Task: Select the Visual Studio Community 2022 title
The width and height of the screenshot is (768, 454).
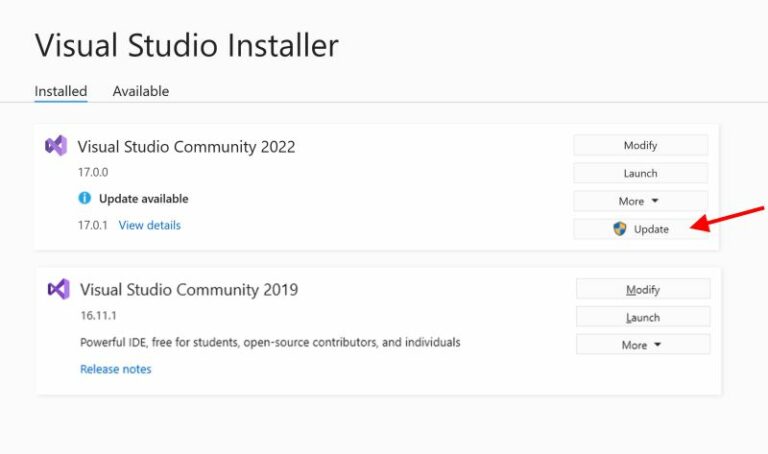Action: (x=187, y=147)
